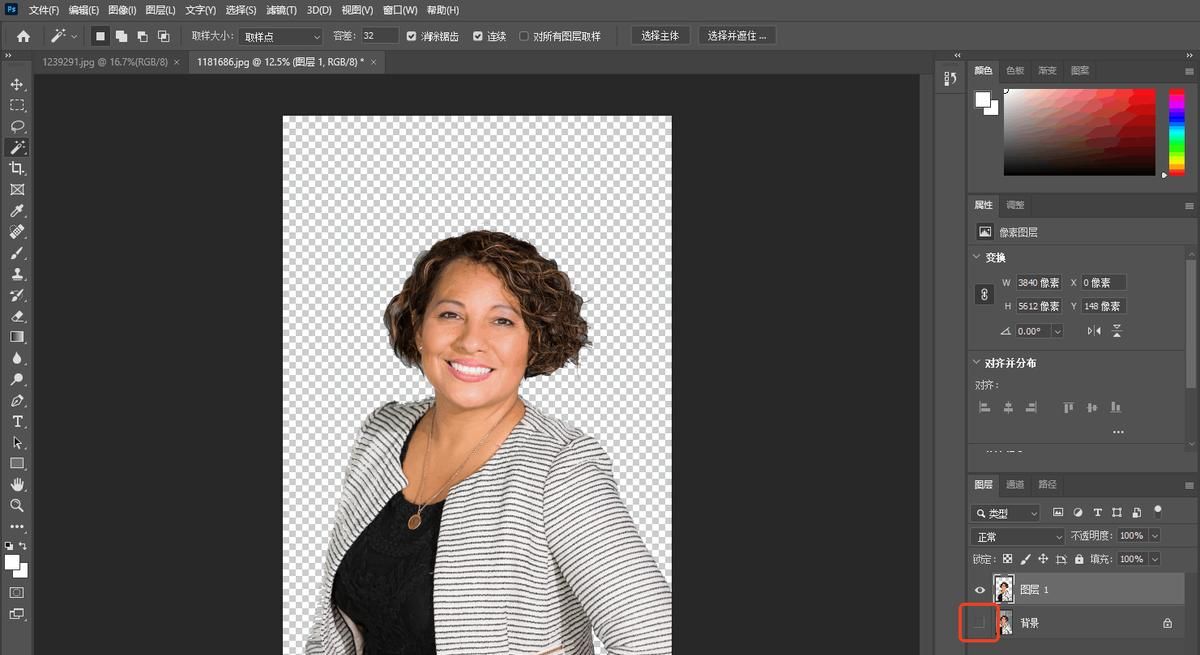Select the Magic Wand tool in toolbar
Viewport: 1200px width, 655px height.
[17, 147]
